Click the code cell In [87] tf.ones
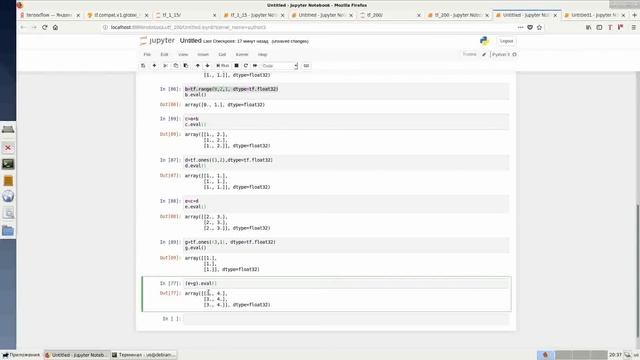This screenshot has width=640, height=360. point(346,163)
